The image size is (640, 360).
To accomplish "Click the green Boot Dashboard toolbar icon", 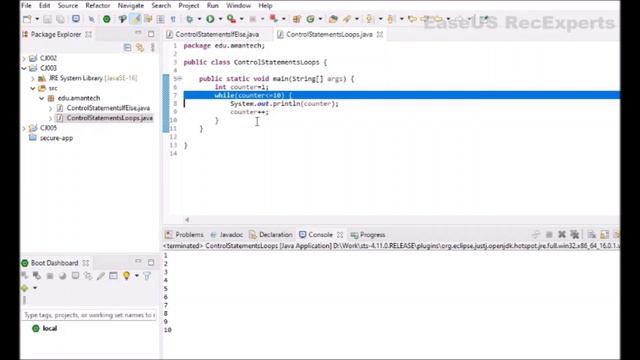I will click(x=107, y=19).
